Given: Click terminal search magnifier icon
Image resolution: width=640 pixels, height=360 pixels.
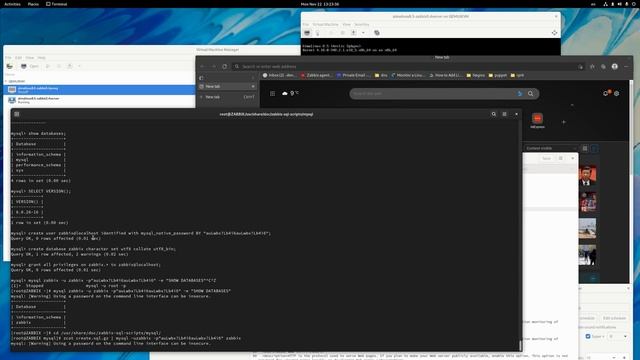Looking at the screenshot, I should [493, 114].
